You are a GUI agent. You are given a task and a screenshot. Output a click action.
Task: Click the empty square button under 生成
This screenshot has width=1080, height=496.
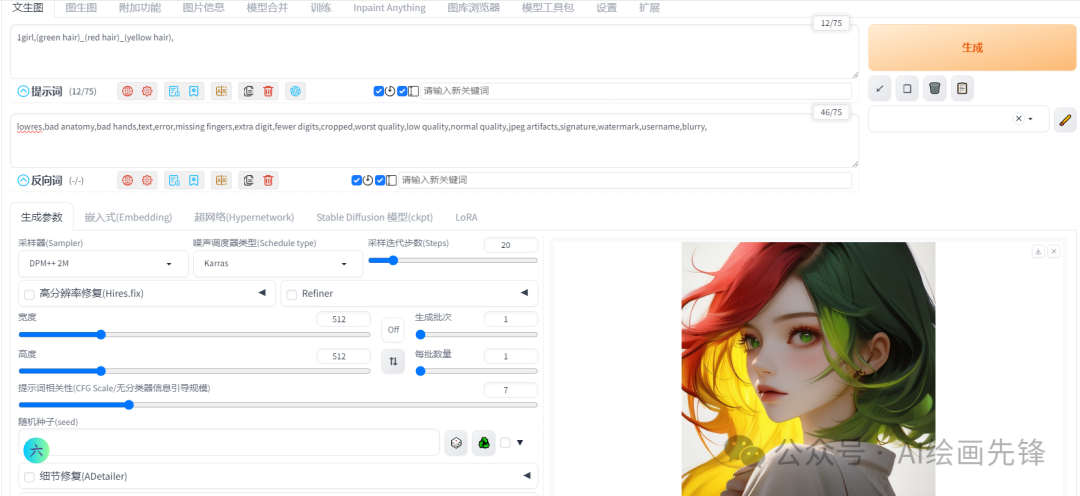coord(907,88)
